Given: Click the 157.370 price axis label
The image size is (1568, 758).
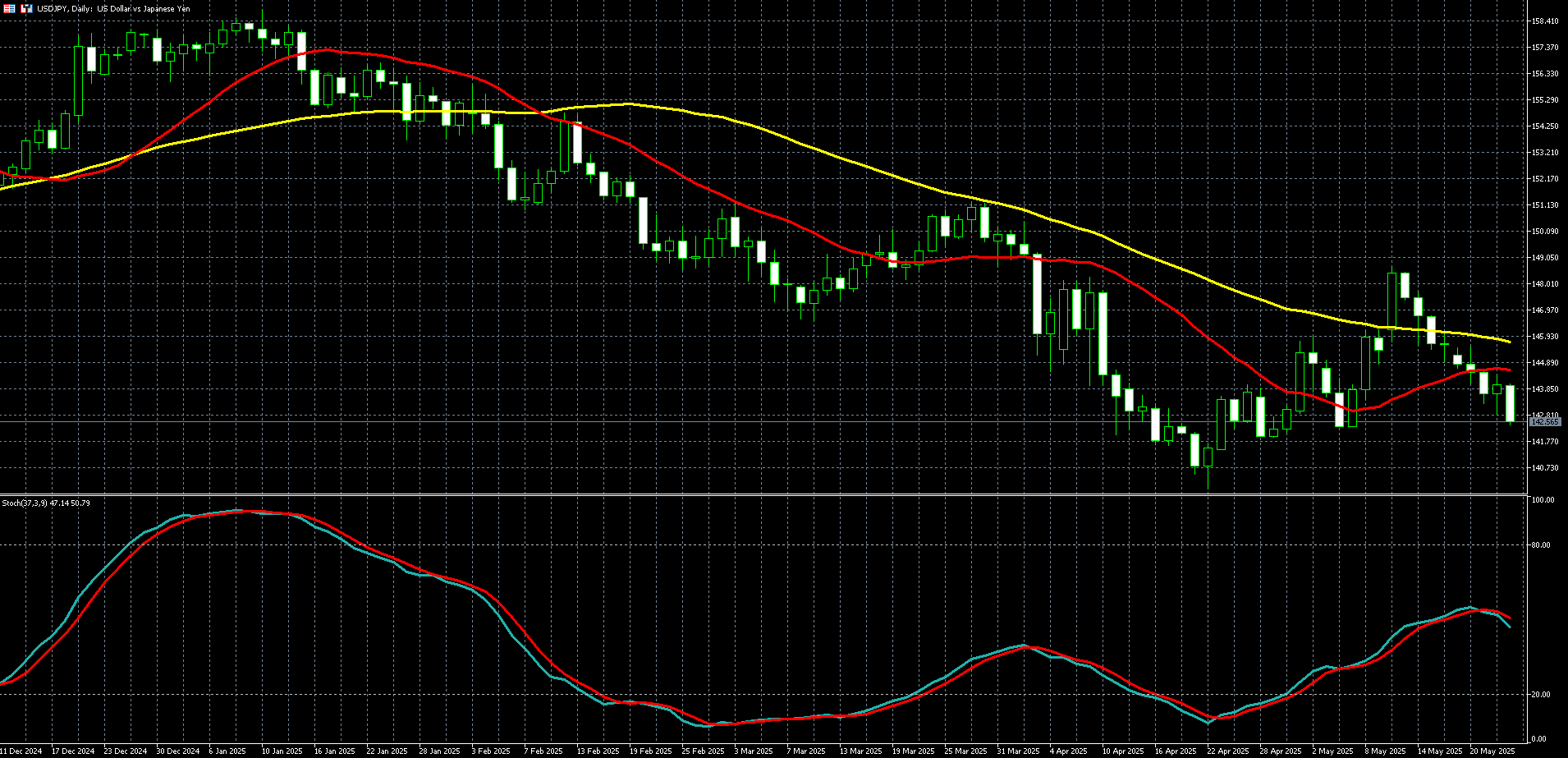Looking at the screenshot, I should pyautogui.click(x=1545, y=48).
